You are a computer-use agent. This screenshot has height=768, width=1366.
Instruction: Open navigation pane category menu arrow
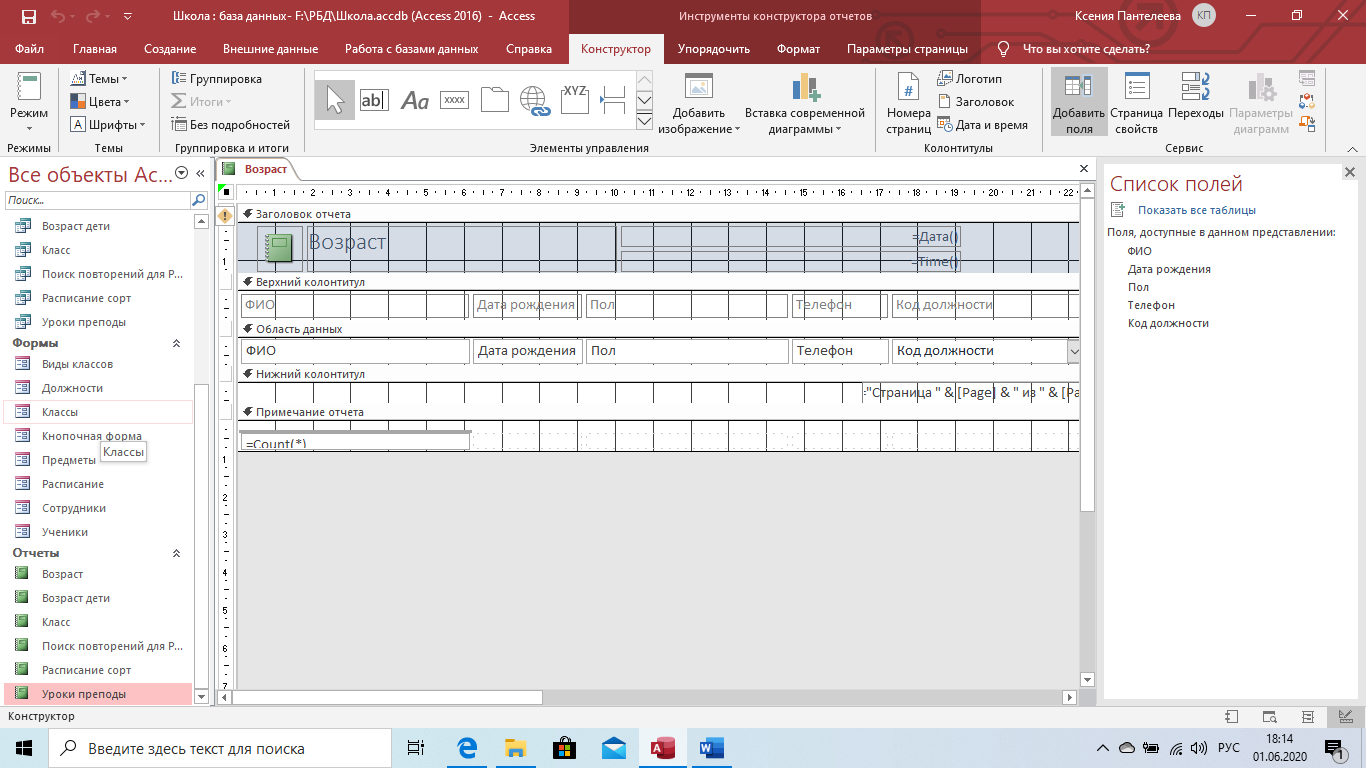tap(181, 173)
